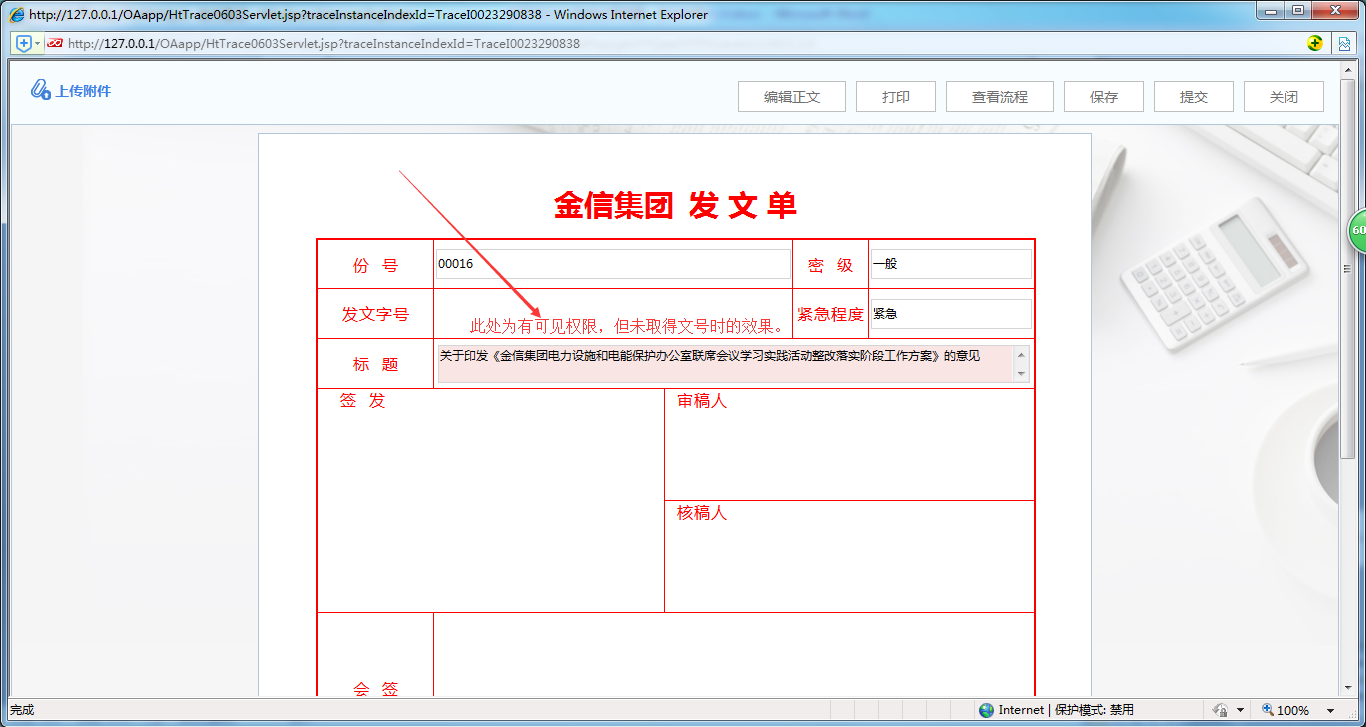Click the Internet zone globe icon
This screenshot has height=727, width=1366.
988,710
